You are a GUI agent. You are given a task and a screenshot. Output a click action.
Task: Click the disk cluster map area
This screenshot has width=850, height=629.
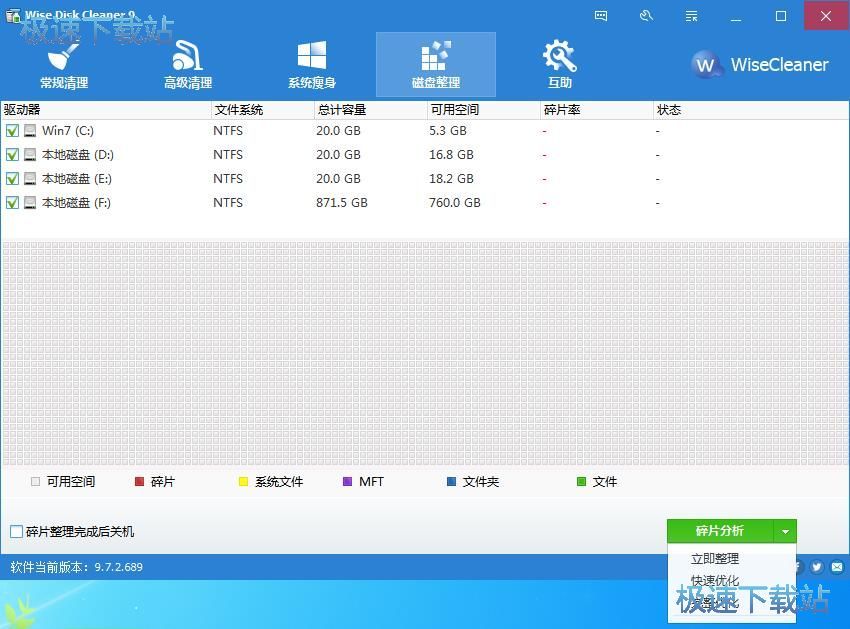click(x=425, y=354)
